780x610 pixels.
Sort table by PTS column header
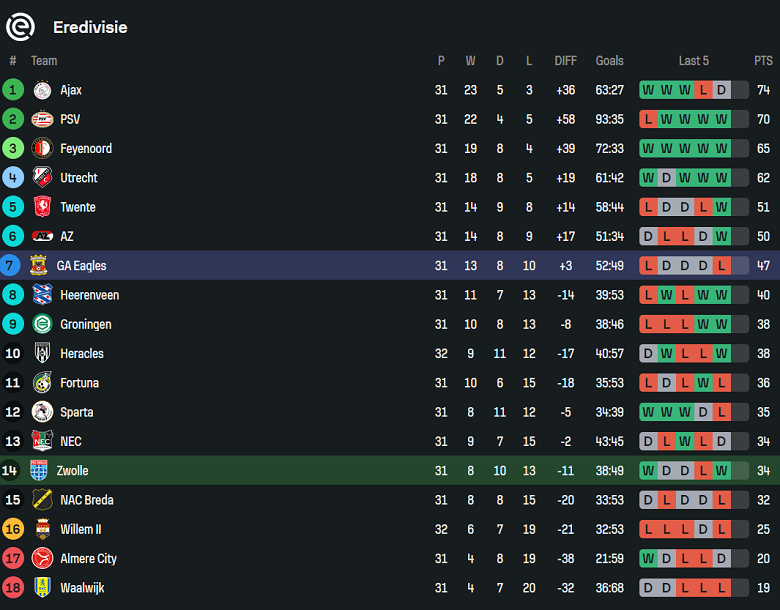[x=763, y=61]
